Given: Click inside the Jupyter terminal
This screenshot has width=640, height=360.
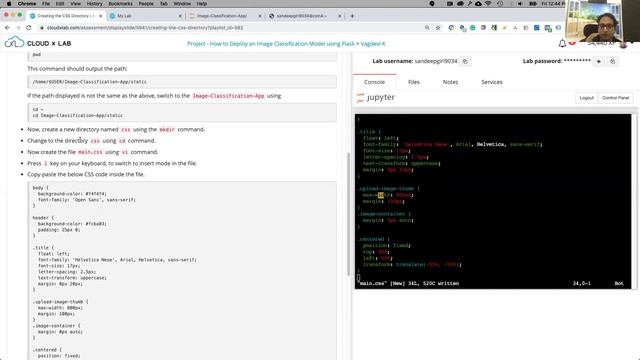Looking at the screenshot, I should (493, 202).
